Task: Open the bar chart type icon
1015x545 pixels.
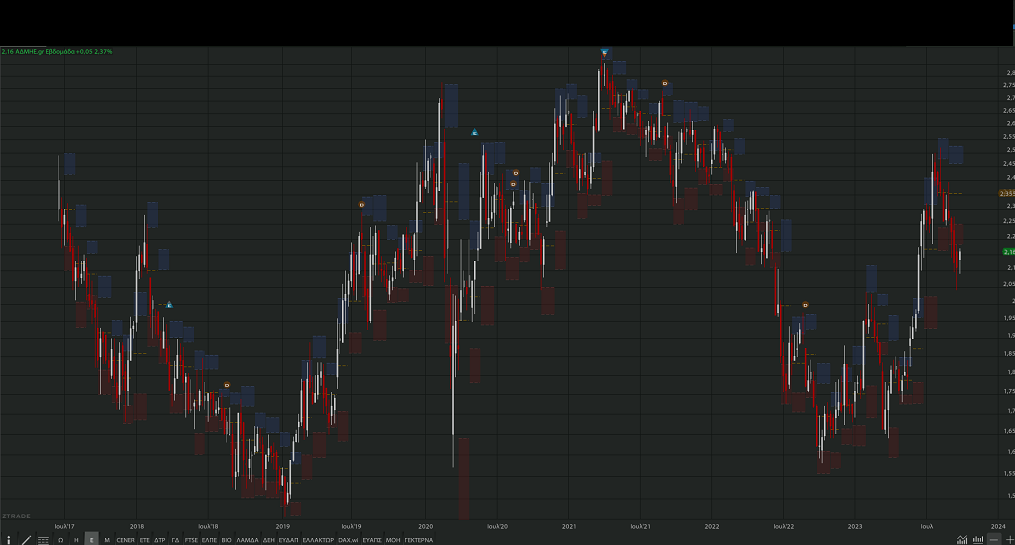Action: (978, 539)
